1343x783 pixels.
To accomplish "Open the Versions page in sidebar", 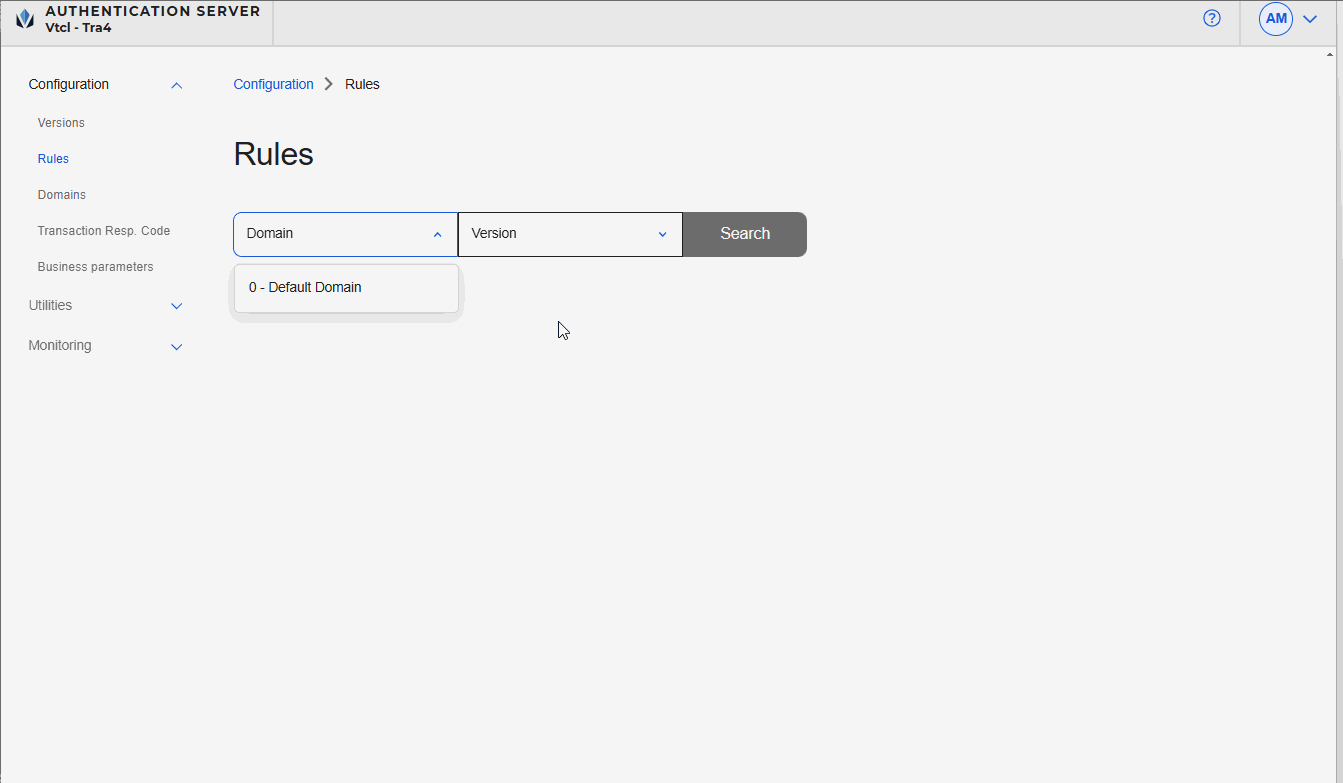I will tap(61, 123).
